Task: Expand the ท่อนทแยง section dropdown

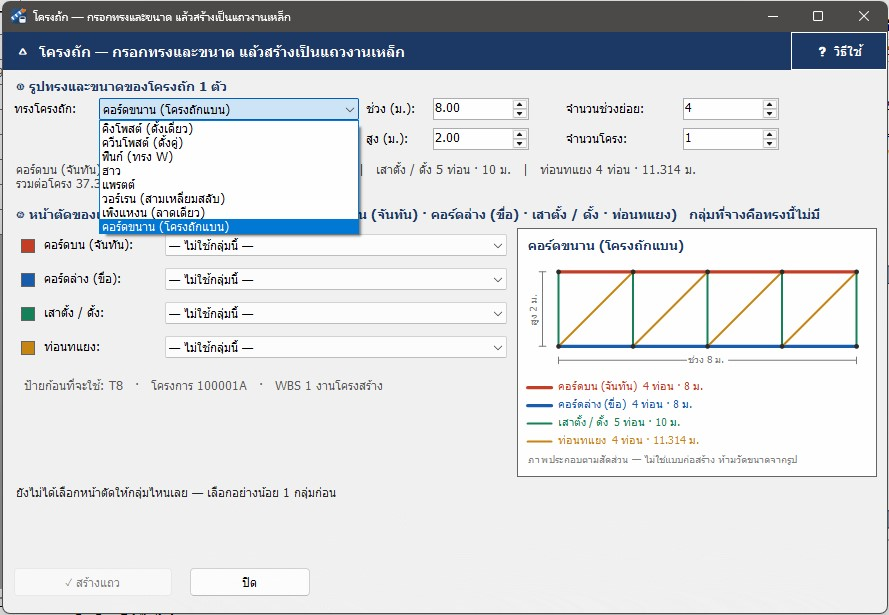Action: [x=336, y=347]
